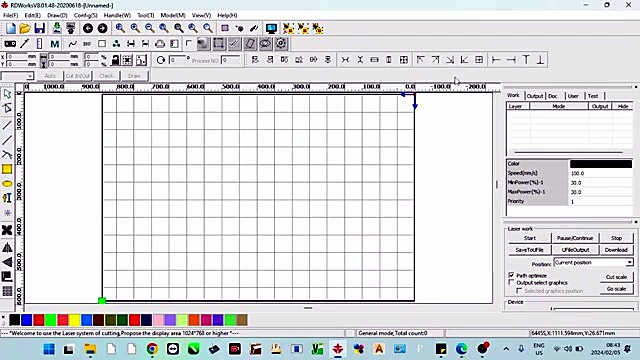Viewport: 640px width, 360px height.
Task: Click the Speed value 100.0 field
Action: point(601,173)
